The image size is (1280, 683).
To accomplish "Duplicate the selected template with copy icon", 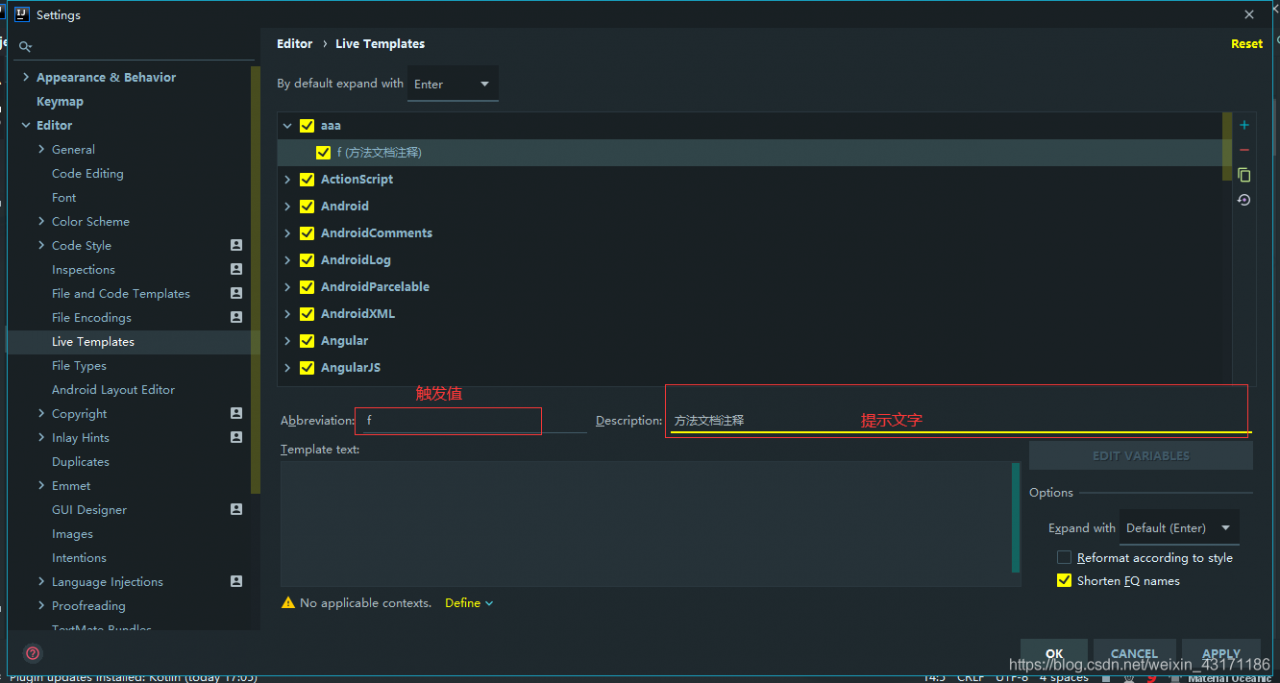I will coord(1244,175).
